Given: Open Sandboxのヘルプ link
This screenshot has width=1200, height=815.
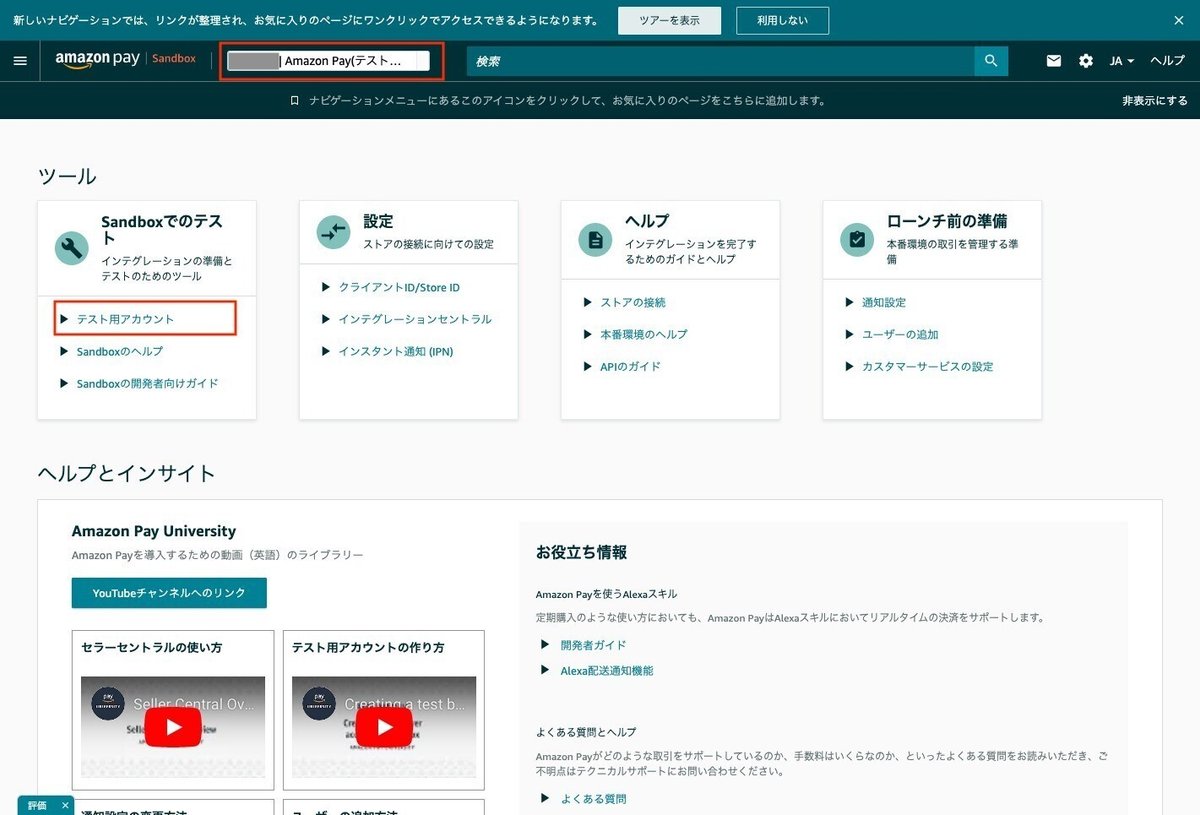Looking at the screenshot, I should [120, 351].
